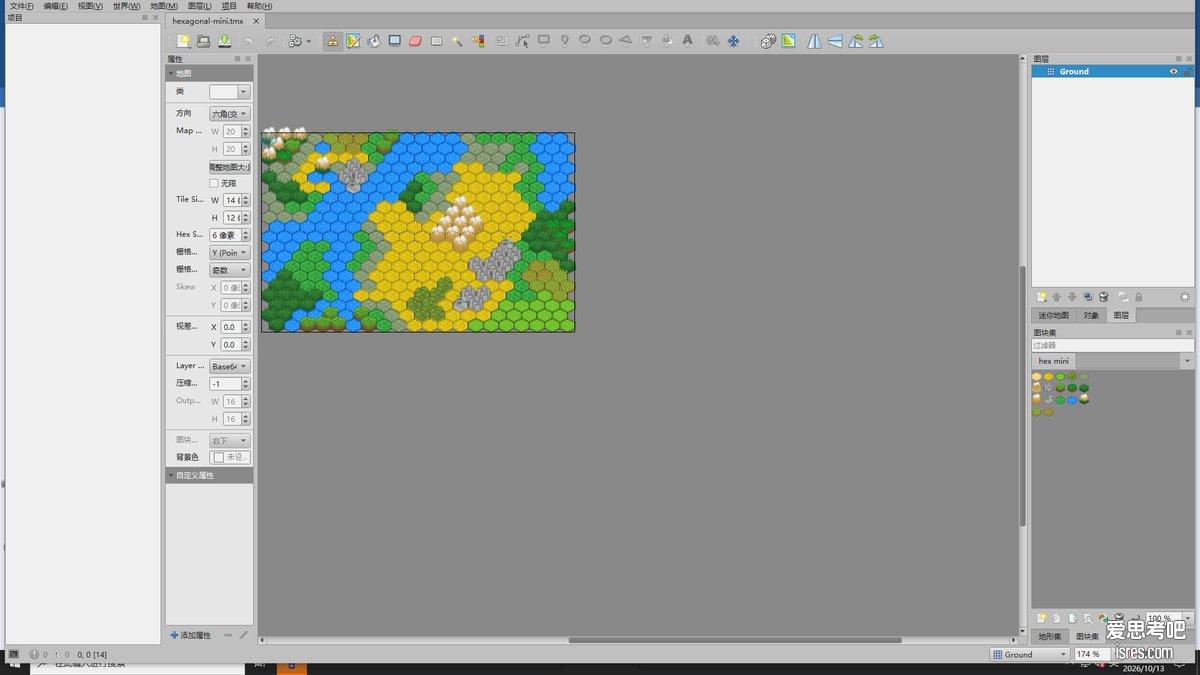Open the 右下 render order dropdown
Screen dimensions: 1200x675
click(229, 440)
